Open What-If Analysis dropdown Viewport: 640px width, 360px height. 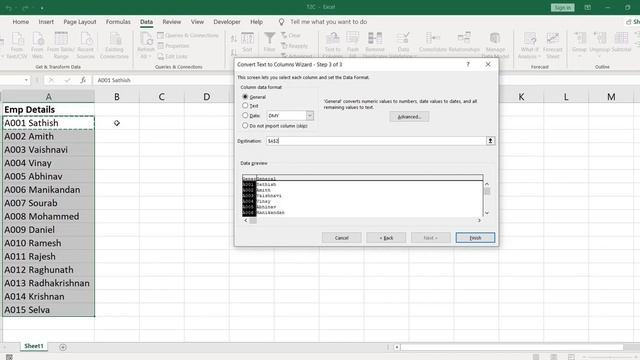coord(539,56)
